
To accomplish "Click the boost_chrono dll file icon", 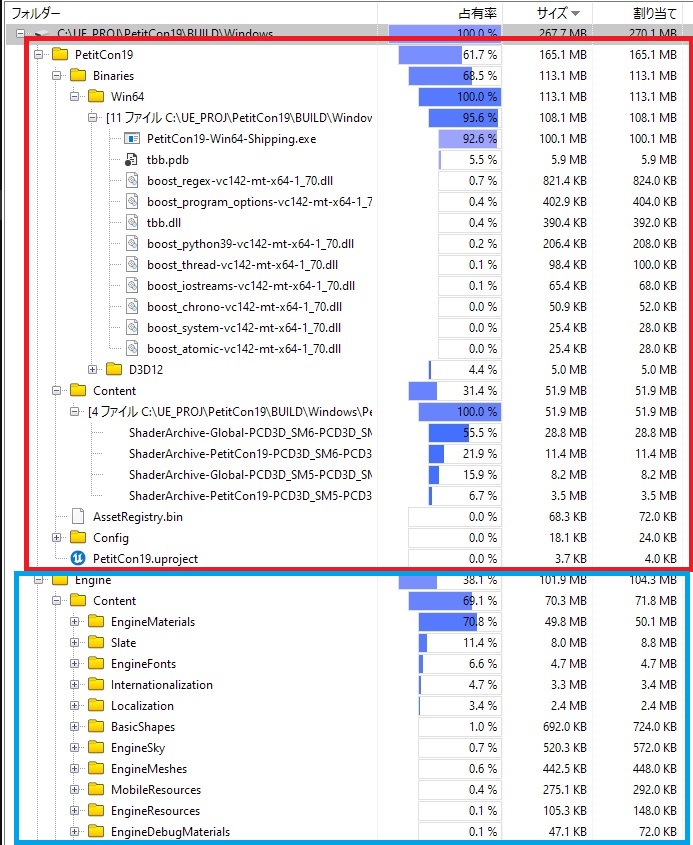I will (x=132, y=307).
